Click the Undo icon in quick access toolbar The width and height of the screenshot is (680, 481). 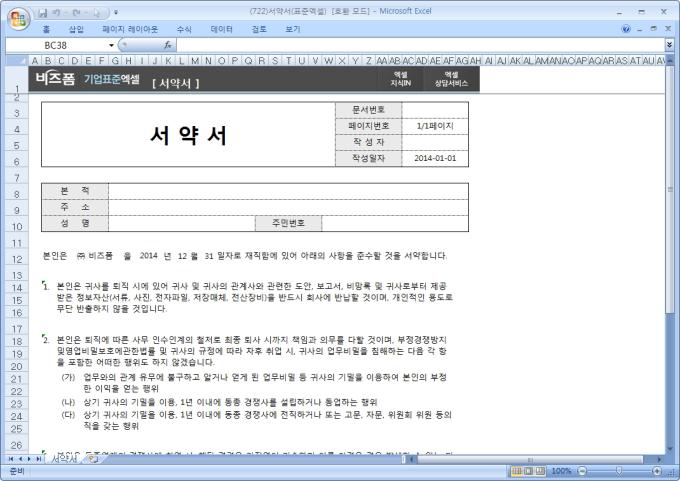click(x=56, y=13)
